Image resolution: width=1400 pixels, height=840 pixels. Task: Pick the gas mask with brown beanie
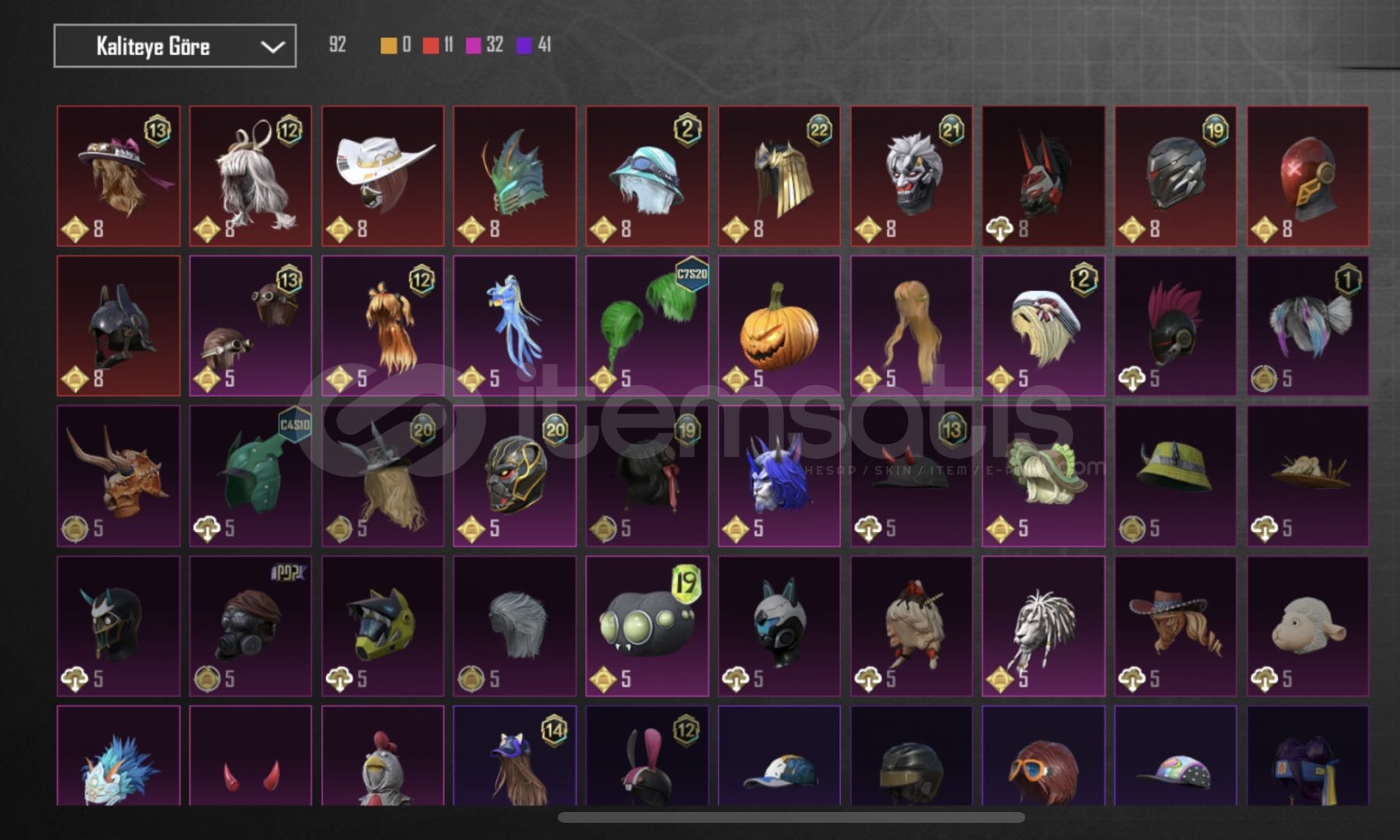[250, 626]
